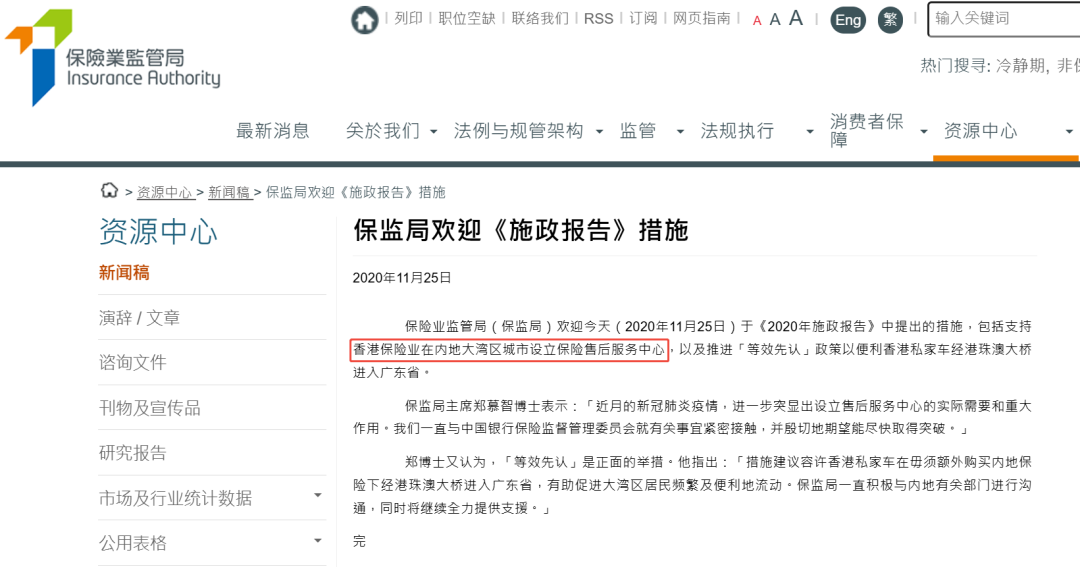
Task: Open the 关於我们 menu item
Action: [x=383, y=130]
